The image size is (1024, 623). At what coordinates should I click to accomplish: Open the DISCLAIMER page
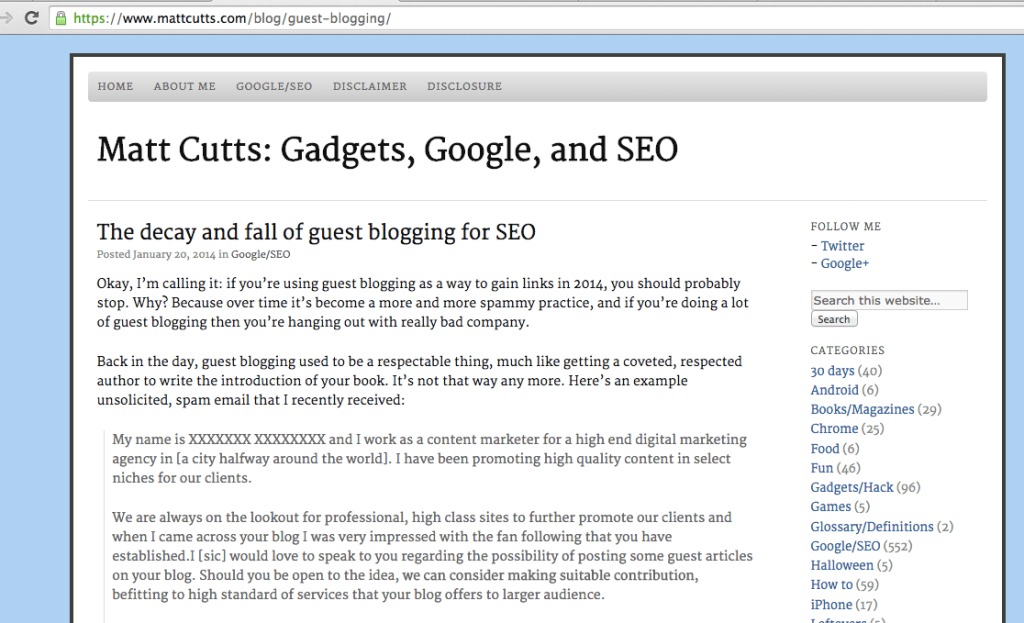point(370,86)
